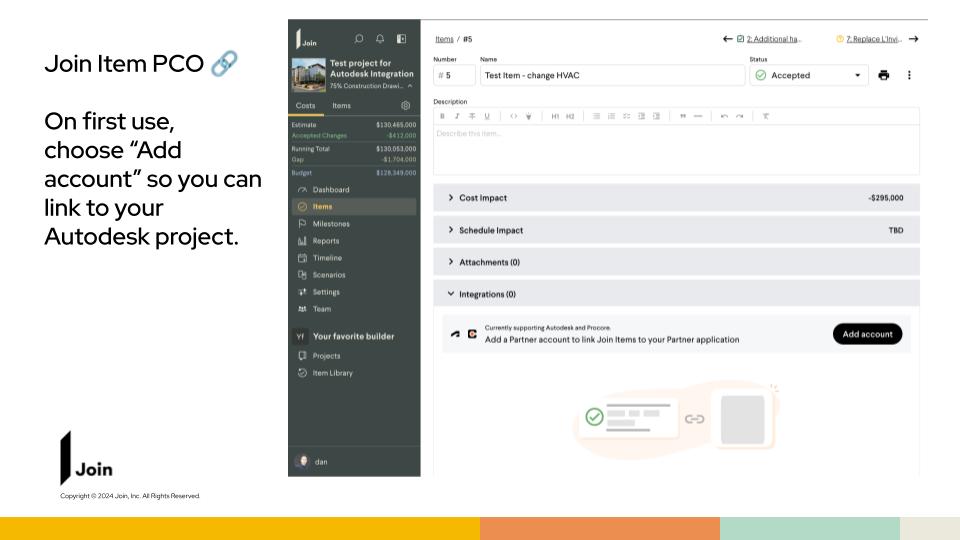The height and width of the screenshot is (540, 960).
Task: Expand the Cost Impact section
Action: click(x=677, y=198)
